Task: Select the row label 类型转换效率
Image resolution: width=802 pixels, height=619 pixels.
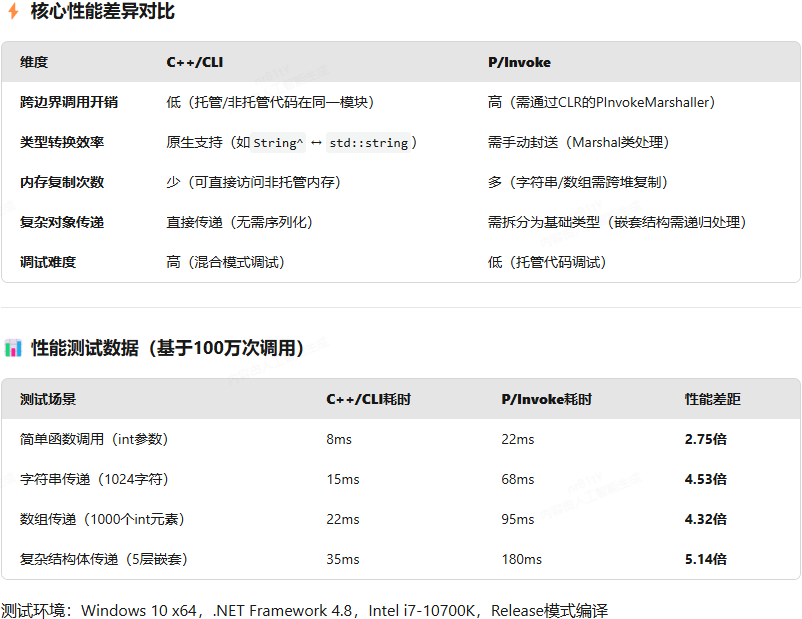Action: pos(62,142)
